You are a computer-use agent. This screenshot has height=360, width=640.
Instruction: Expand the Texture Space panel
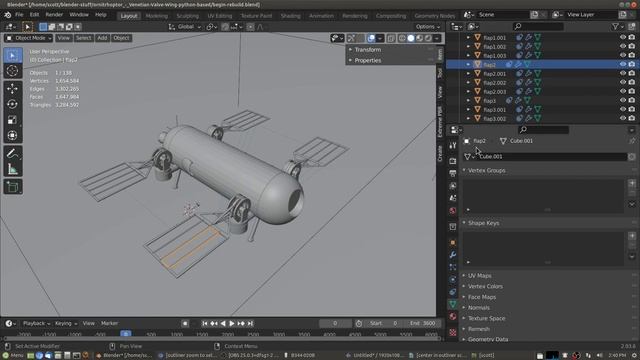click(486, 318)
